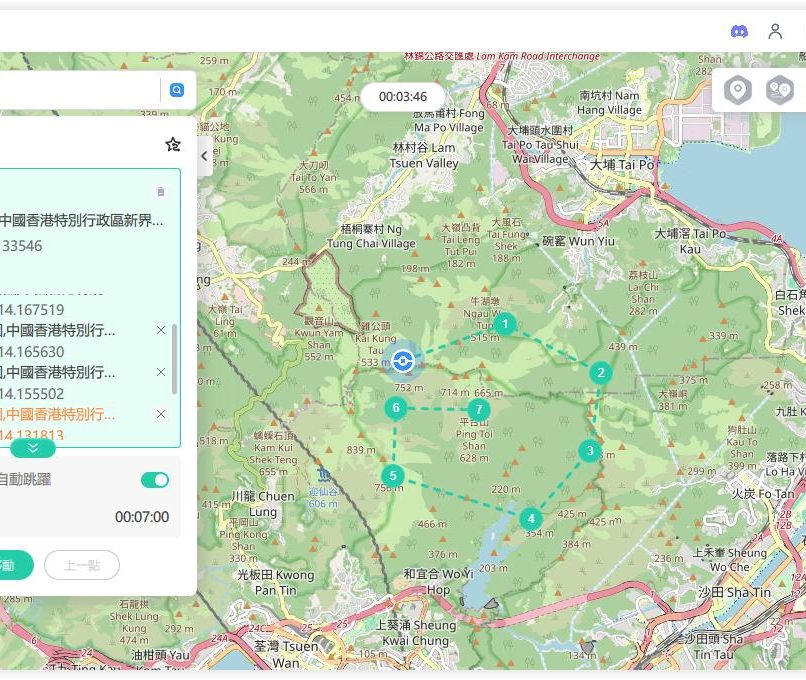The height and width of the screenshot is (680, 806).
Task: Click the waypoint list scrollbar
Action: (x=175, y=358)
